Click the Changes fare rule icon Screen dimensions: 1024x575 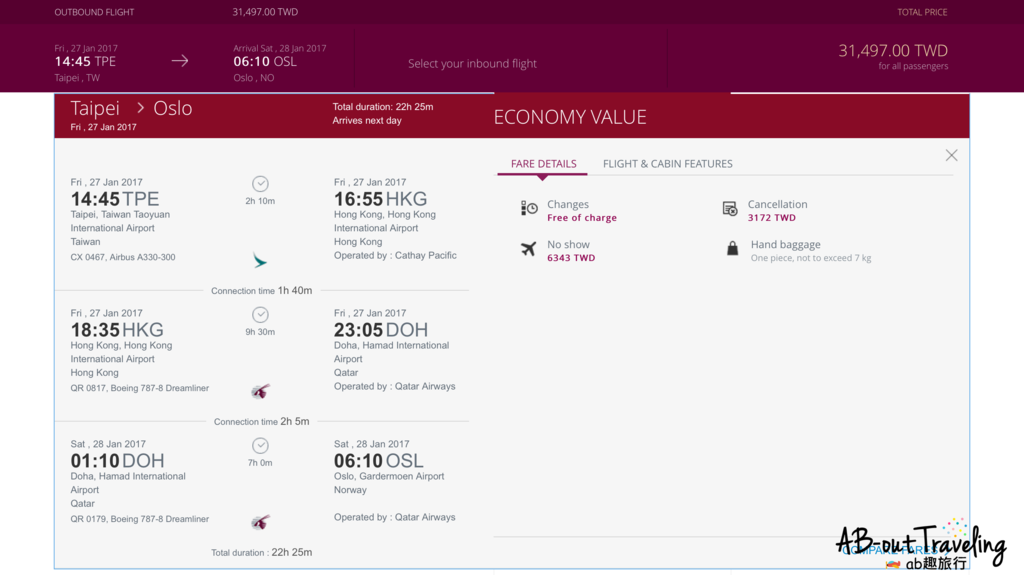point(529,208)
